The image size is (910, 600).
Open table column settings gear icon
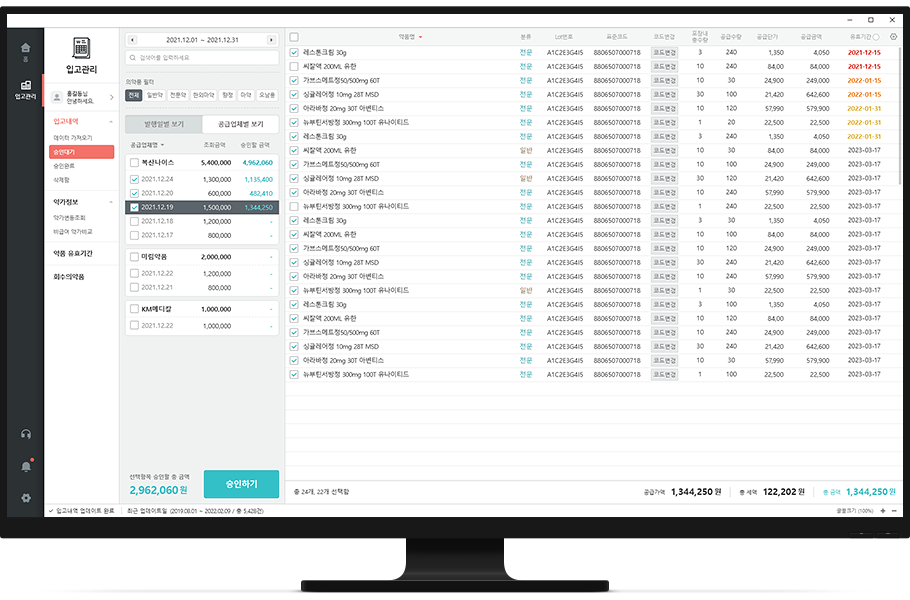[x=893, y=37]
